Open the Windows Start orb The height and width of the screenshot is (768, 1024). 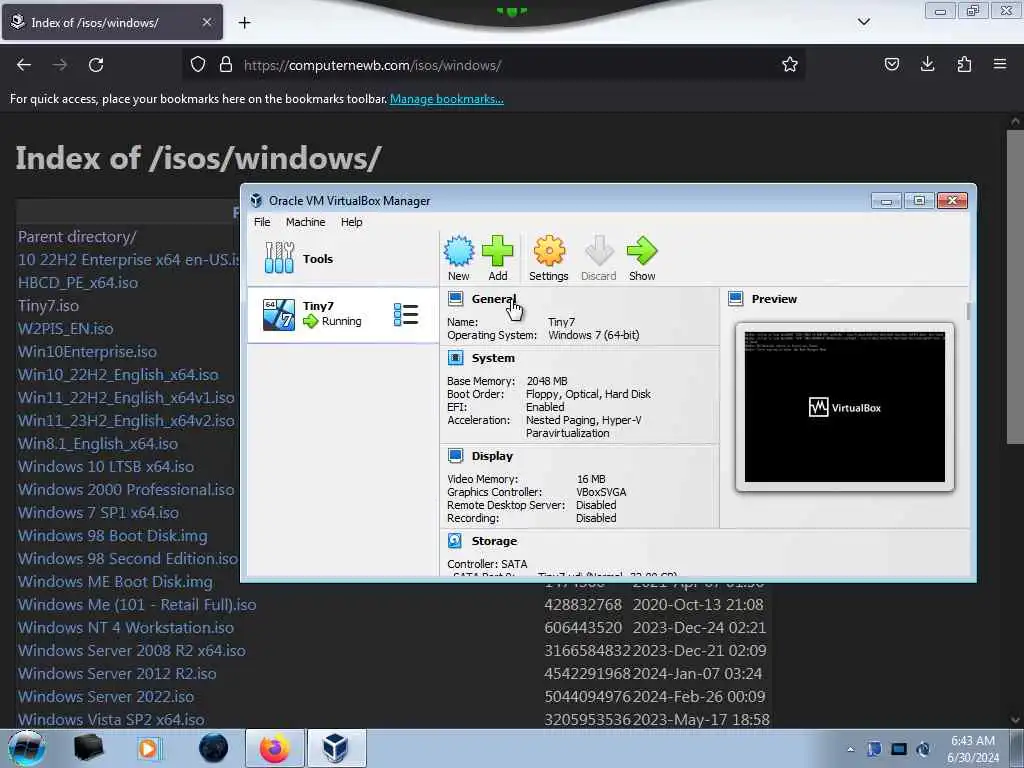coord(26,748)
